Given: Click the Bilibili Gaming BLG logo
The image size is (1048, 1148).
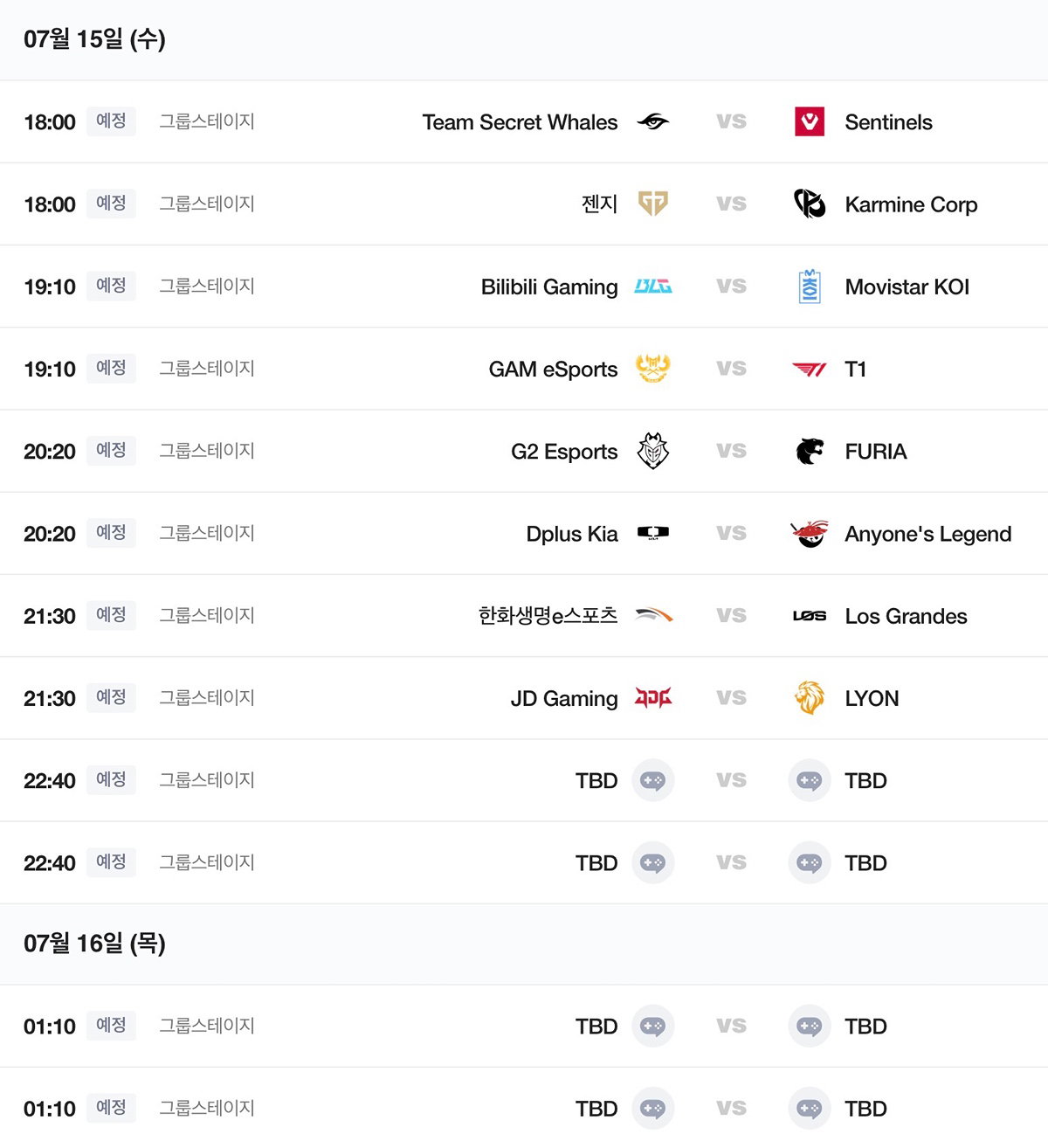Looking at the screenshot, I should pyautogui.click(x=652, y=287).
